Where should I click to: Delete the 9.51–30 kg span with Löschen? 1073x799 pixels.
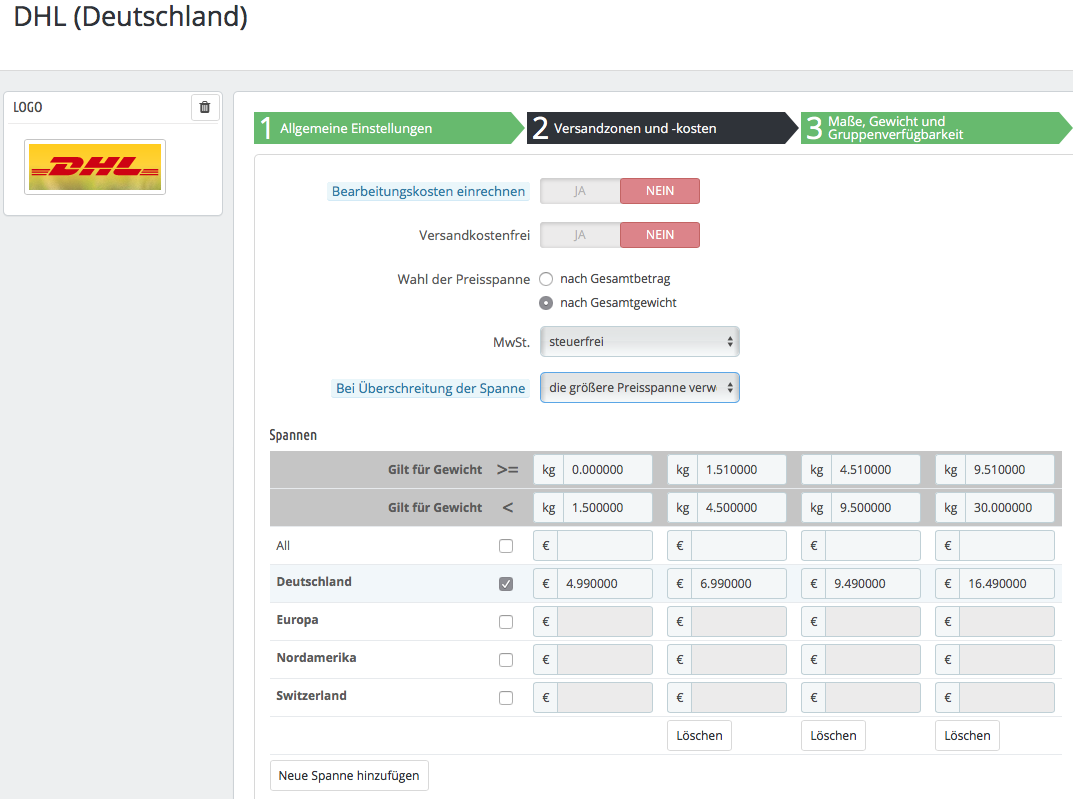[x=968, y=735]
